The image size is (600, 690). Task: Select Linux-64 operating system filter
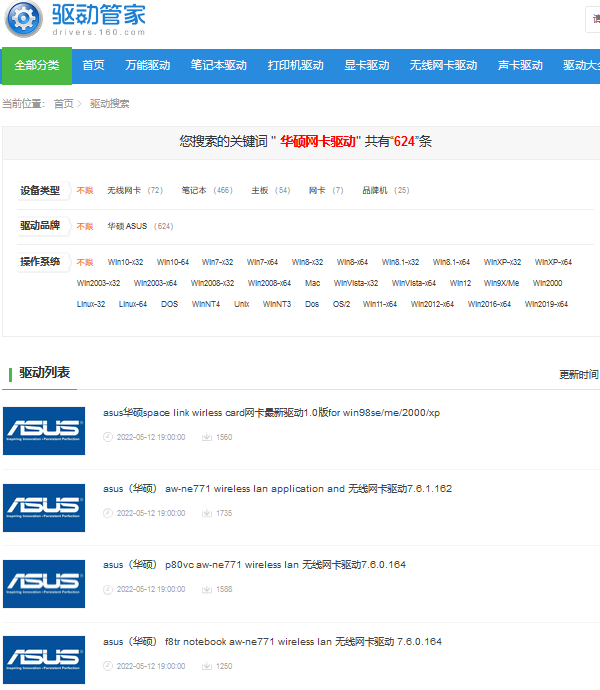click(132, 304)
